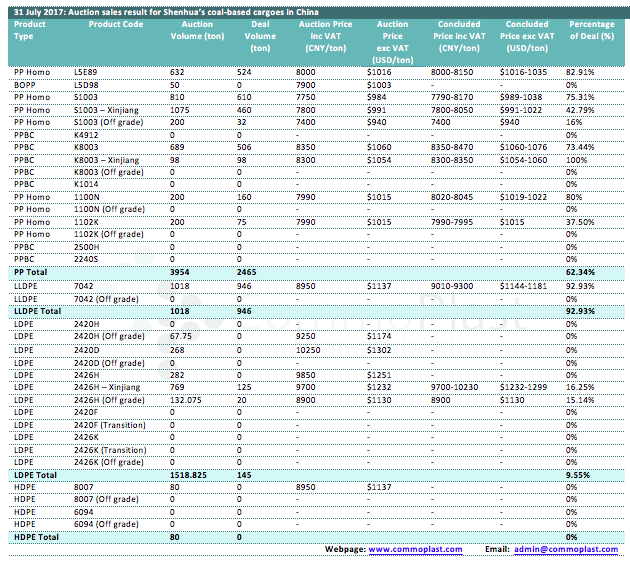Select the BOPP product type cell

(x=26, y=85)
